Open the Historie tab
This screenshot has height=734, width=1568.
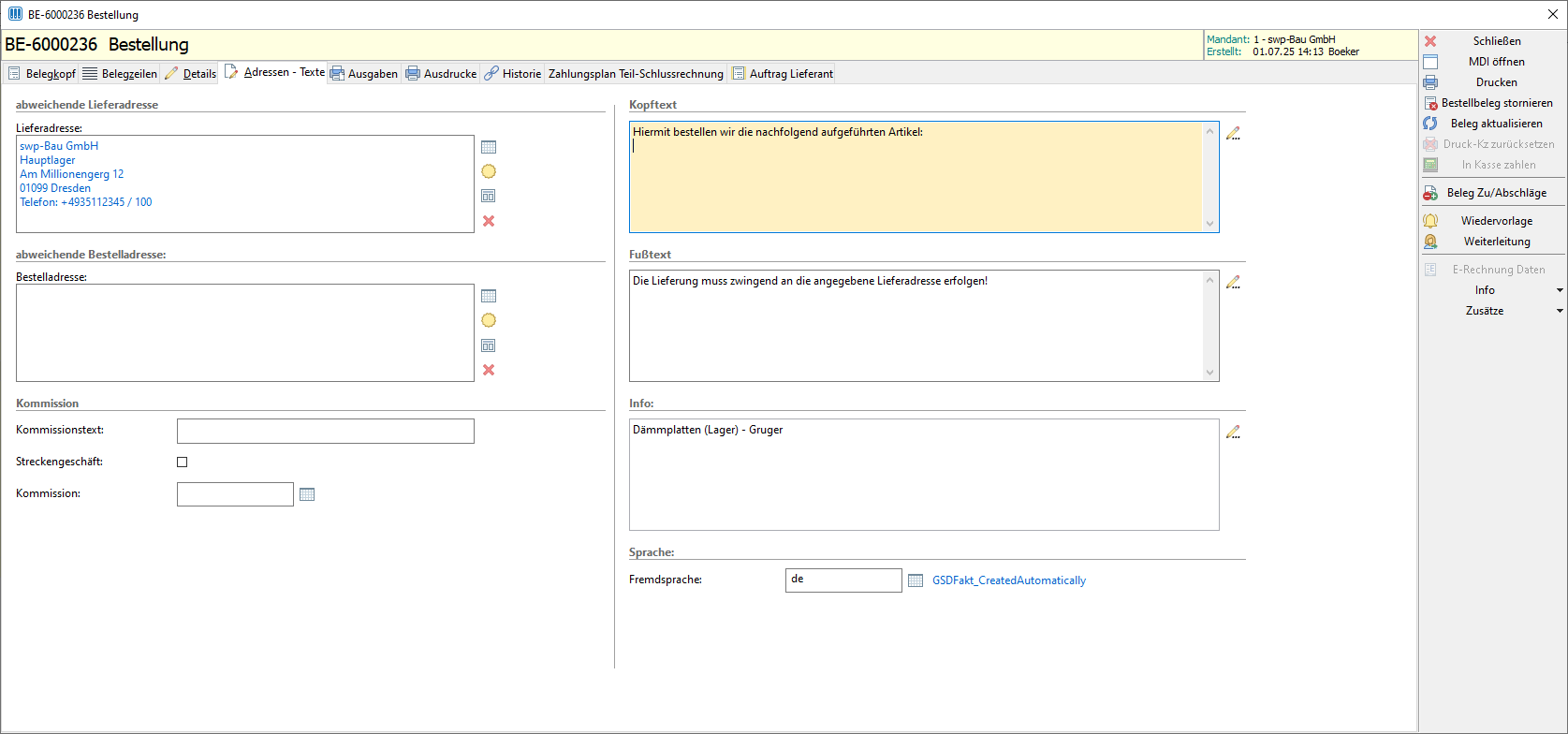(513, 73)
